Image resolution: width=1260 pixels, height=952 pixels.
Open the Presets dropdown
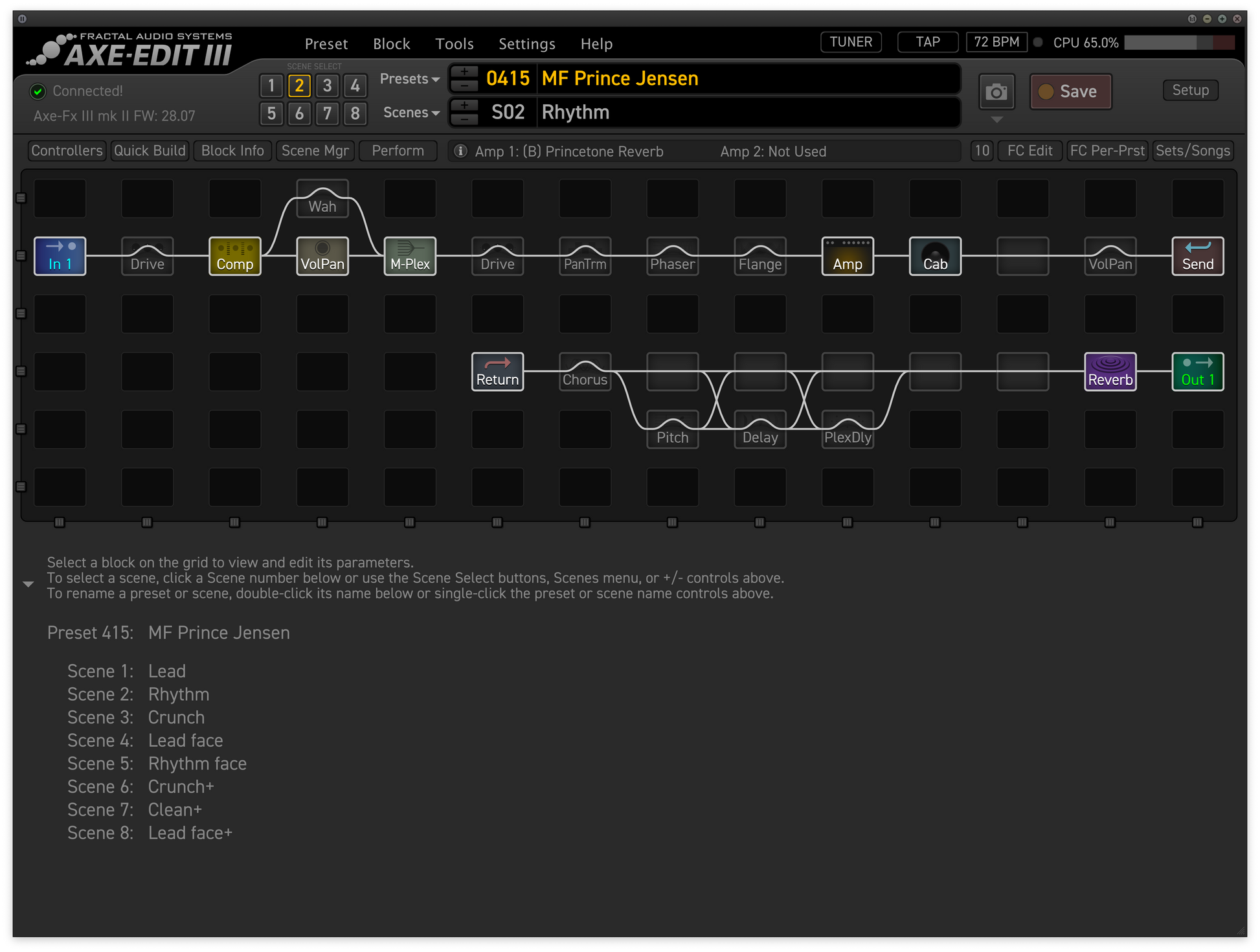click(x=409, y=79)
